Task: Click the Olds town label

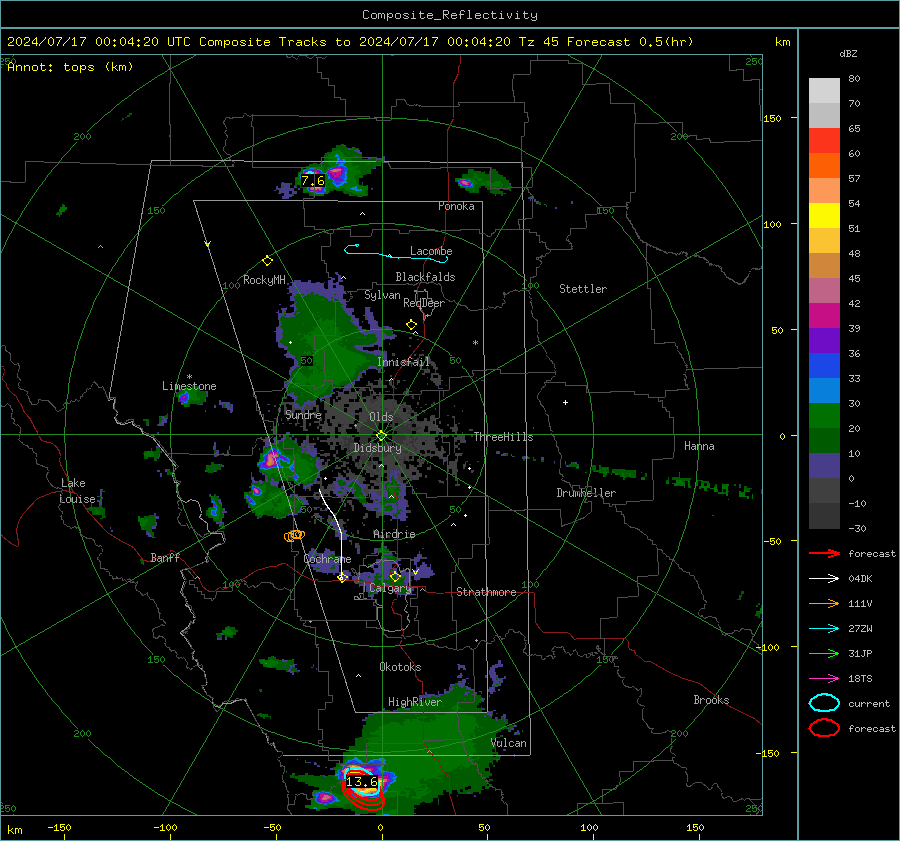Action: point(381,417)
